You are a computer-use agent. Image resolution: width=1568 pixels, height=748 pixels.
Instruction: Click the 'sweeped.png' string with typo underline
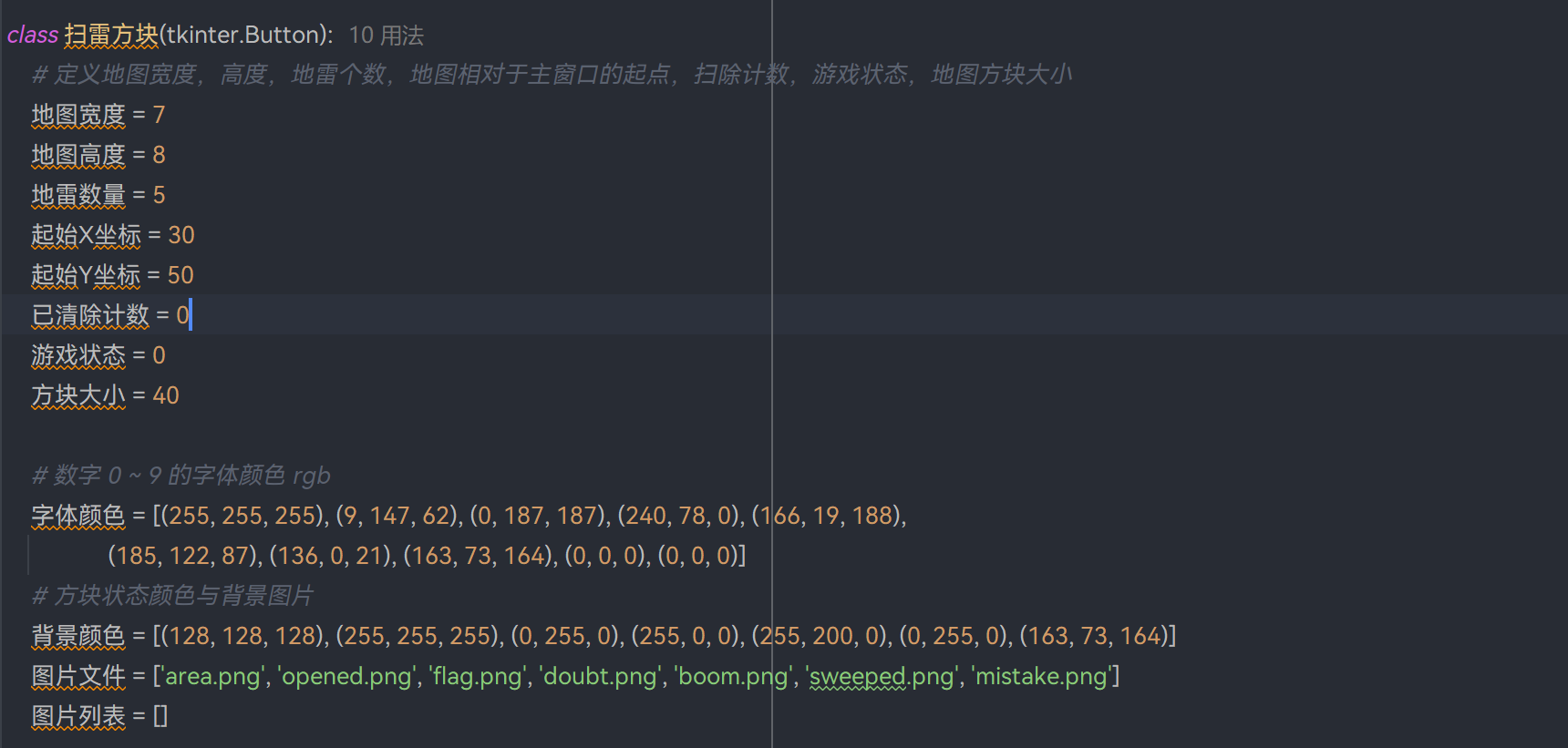coord(882,676)
